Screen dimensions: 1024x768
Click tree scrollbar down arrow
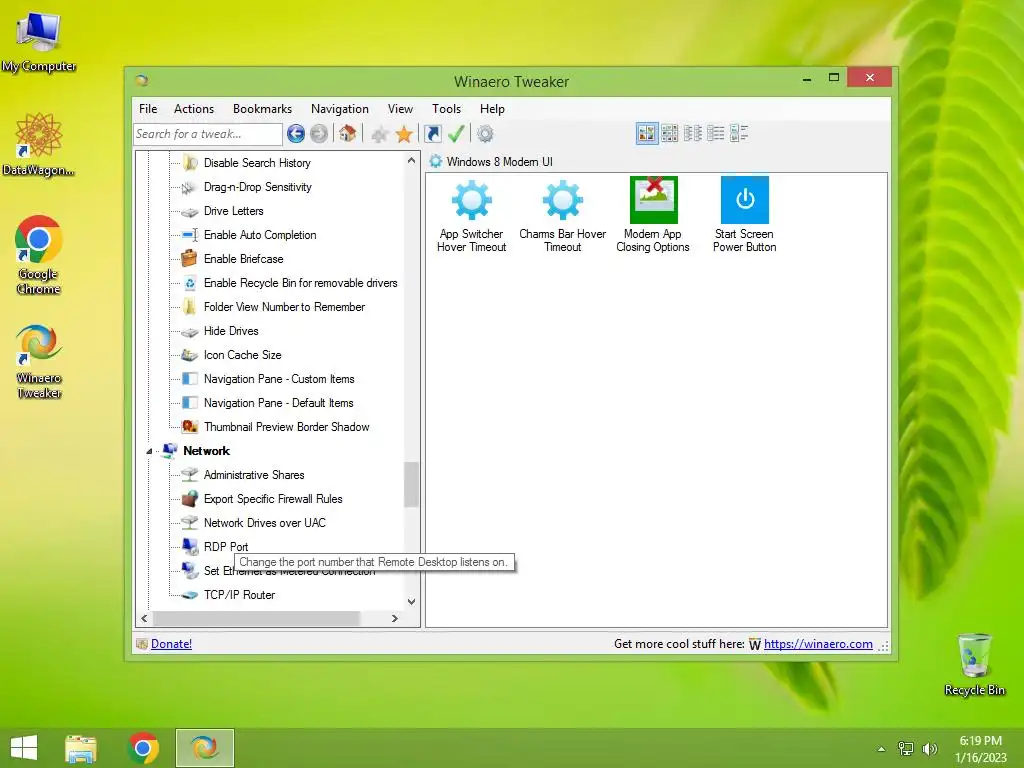(411, 601)
